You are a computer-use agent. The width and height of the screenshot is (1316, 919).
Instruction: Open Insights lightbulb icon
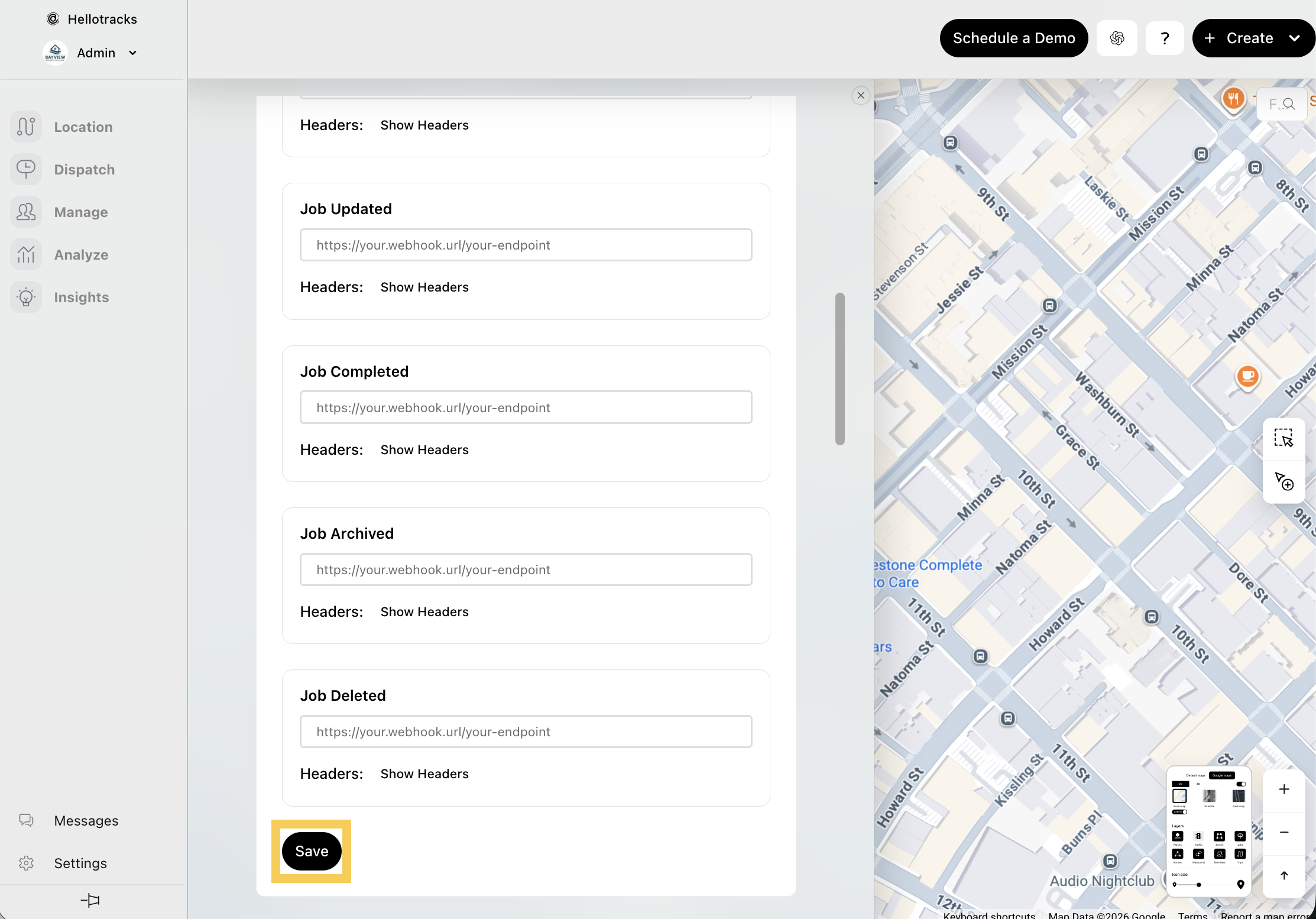[26, 297]
